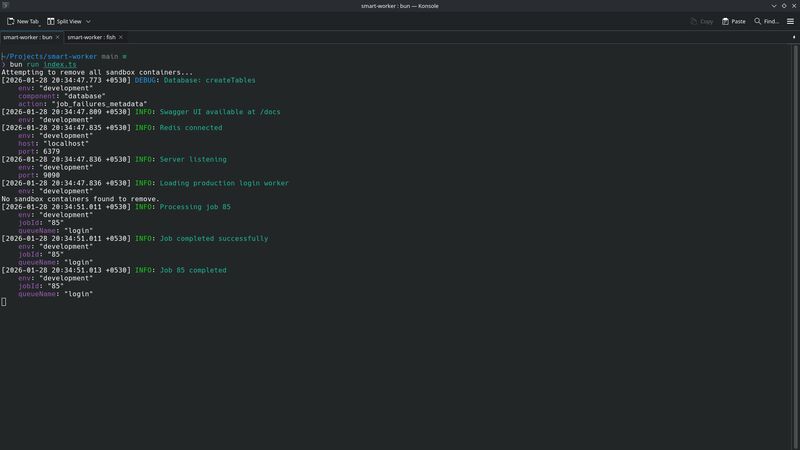Open the hamburger menu
The width and height of the screenshot is (800, 450).
pos(790,21)
